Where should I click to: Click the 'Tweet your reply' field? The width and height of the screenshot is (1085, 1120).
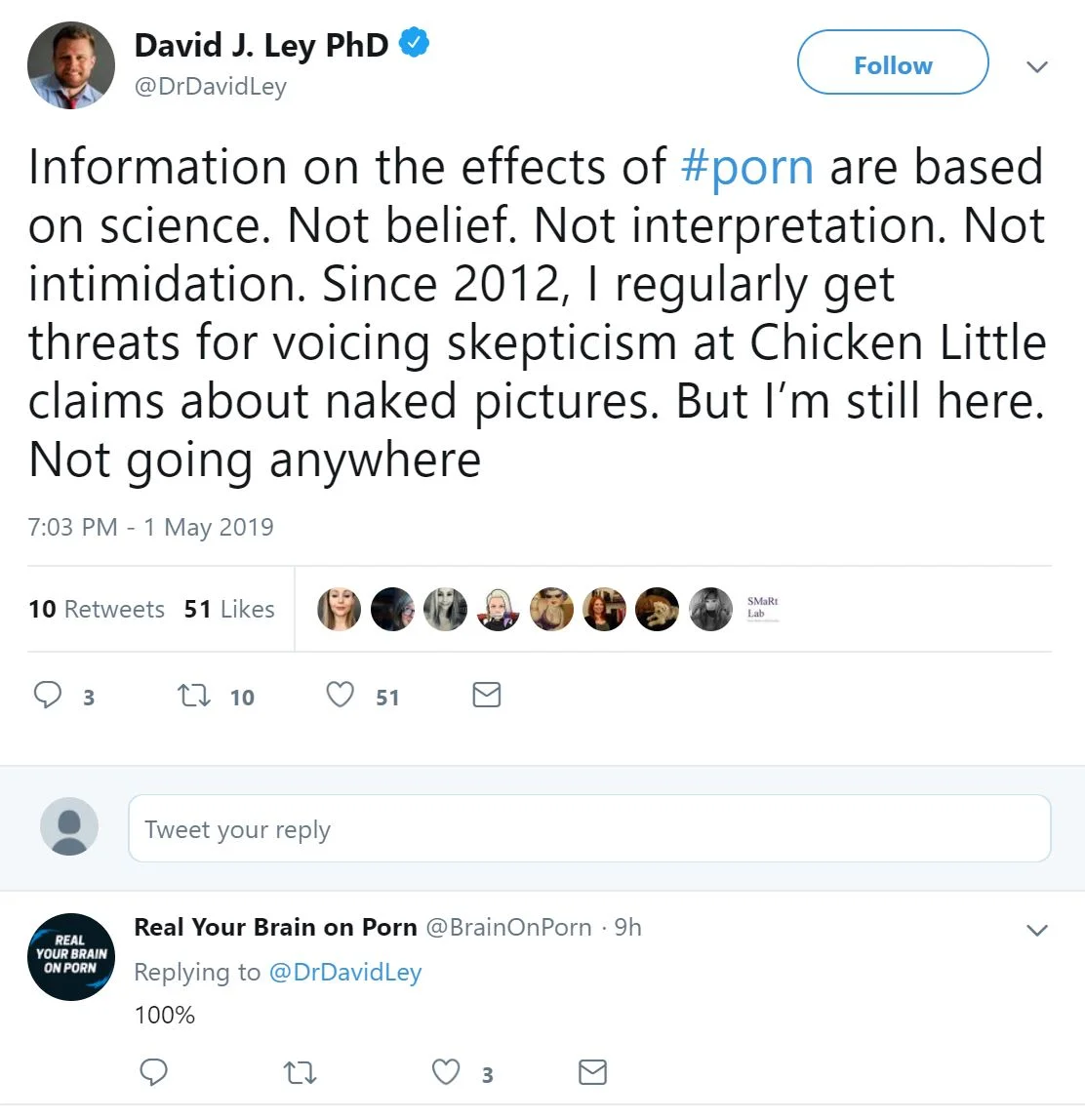589,828
